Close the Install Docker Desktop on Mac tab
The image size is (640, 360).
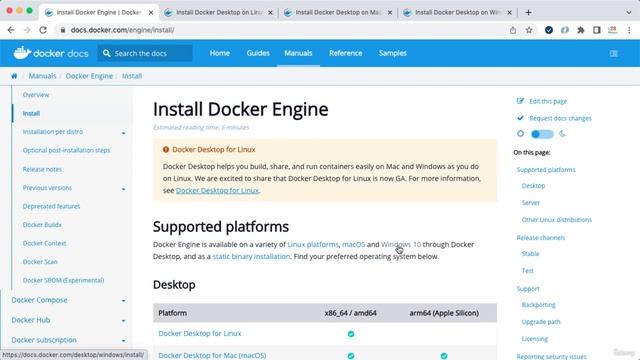390,13
